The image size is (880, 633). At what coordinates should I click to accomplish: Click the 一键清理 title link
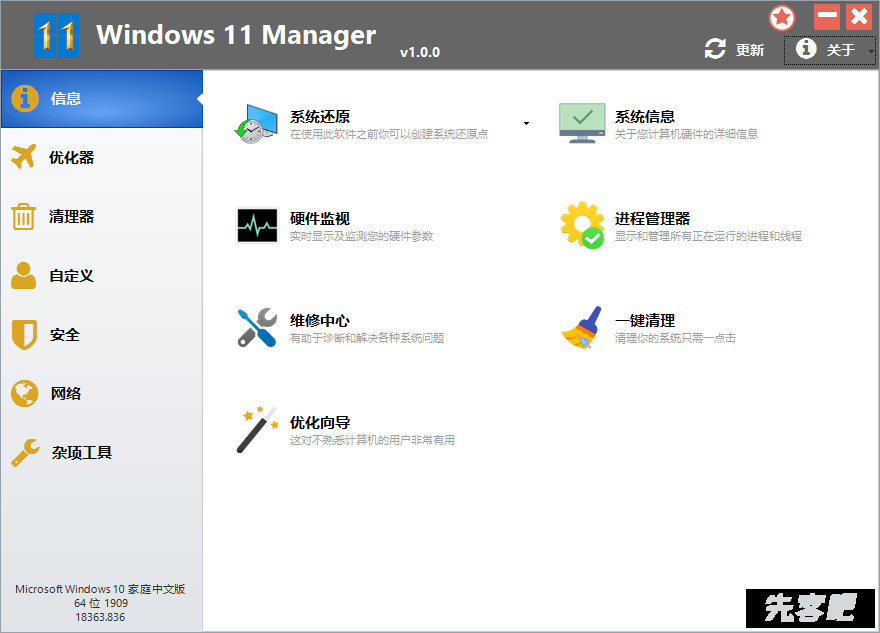click(x=645, y=321)
